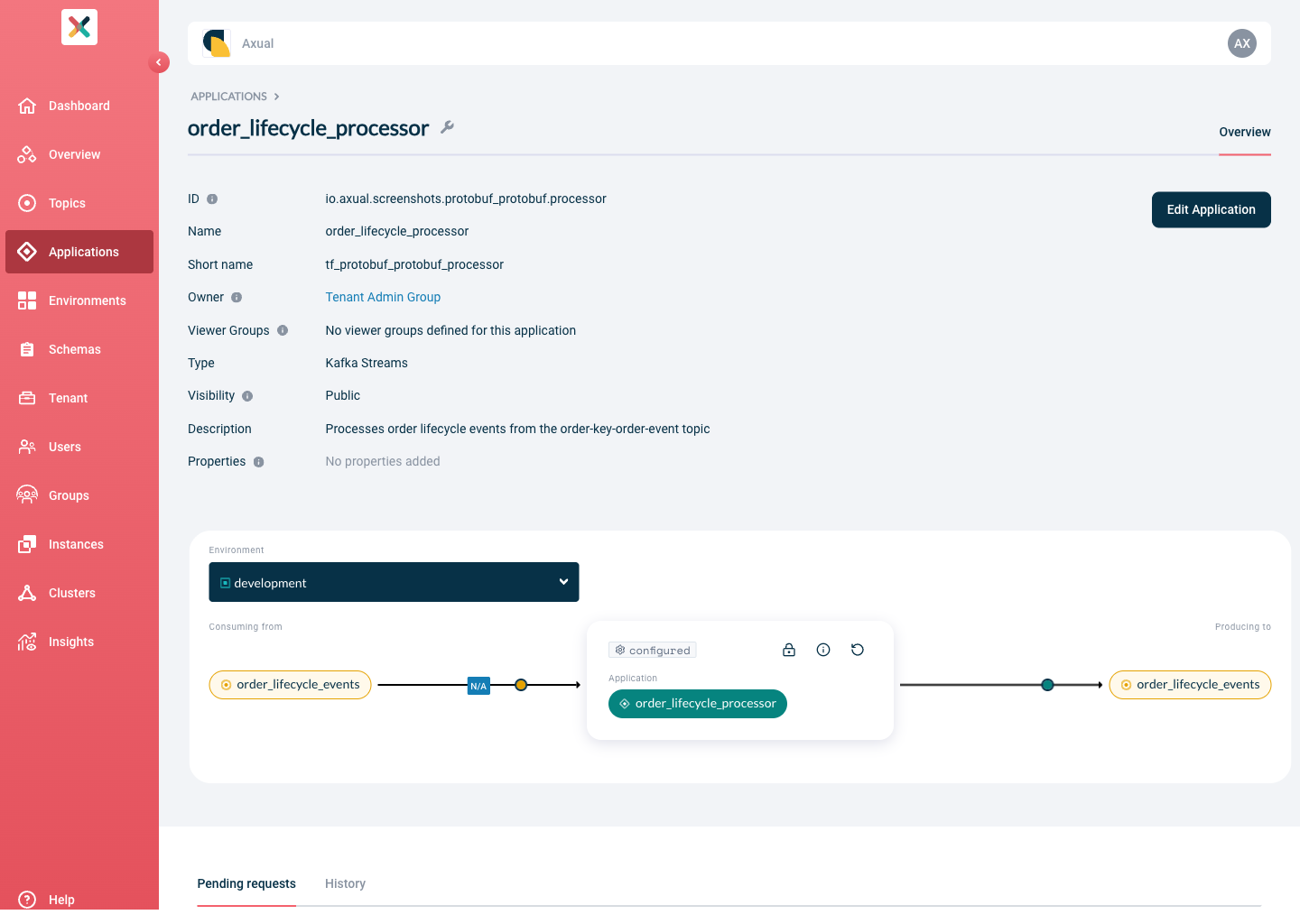Click the yellow status dot on consume line
This screenshot has height=924, width=1300.
pyautogui.click(x=521, y=685)
